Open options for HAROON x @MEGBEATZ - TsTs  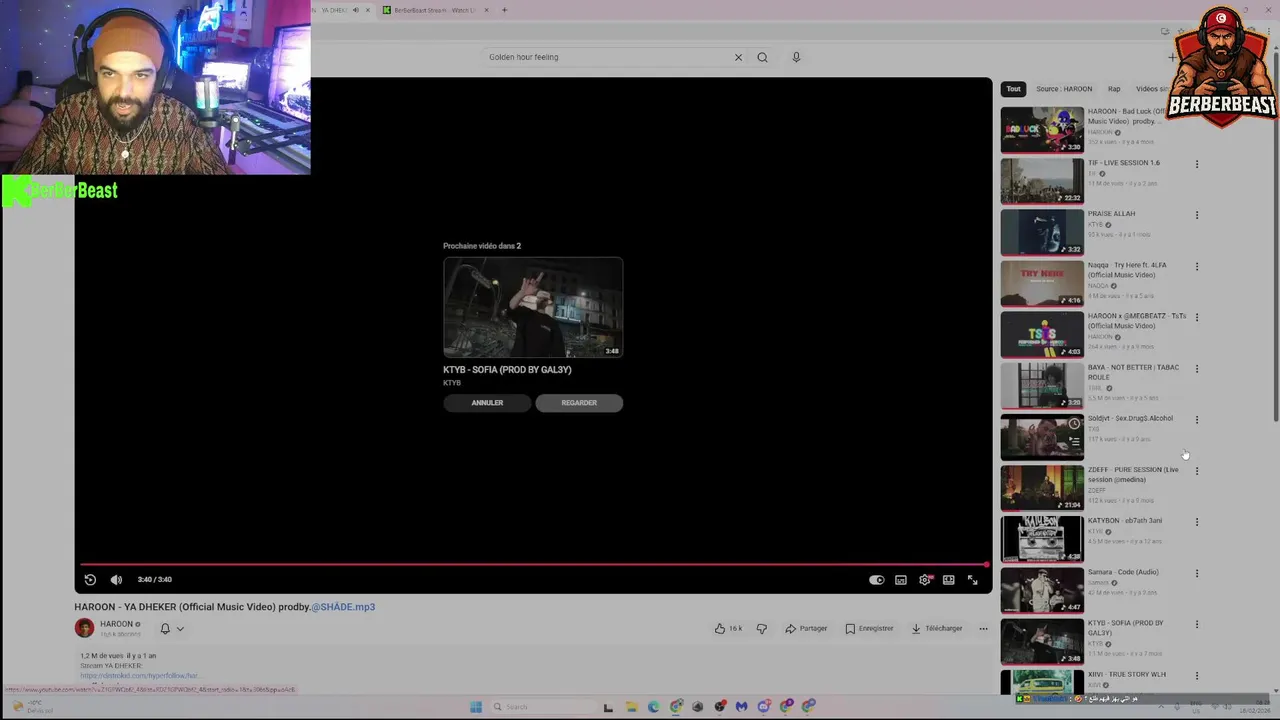coord(1196,317)
